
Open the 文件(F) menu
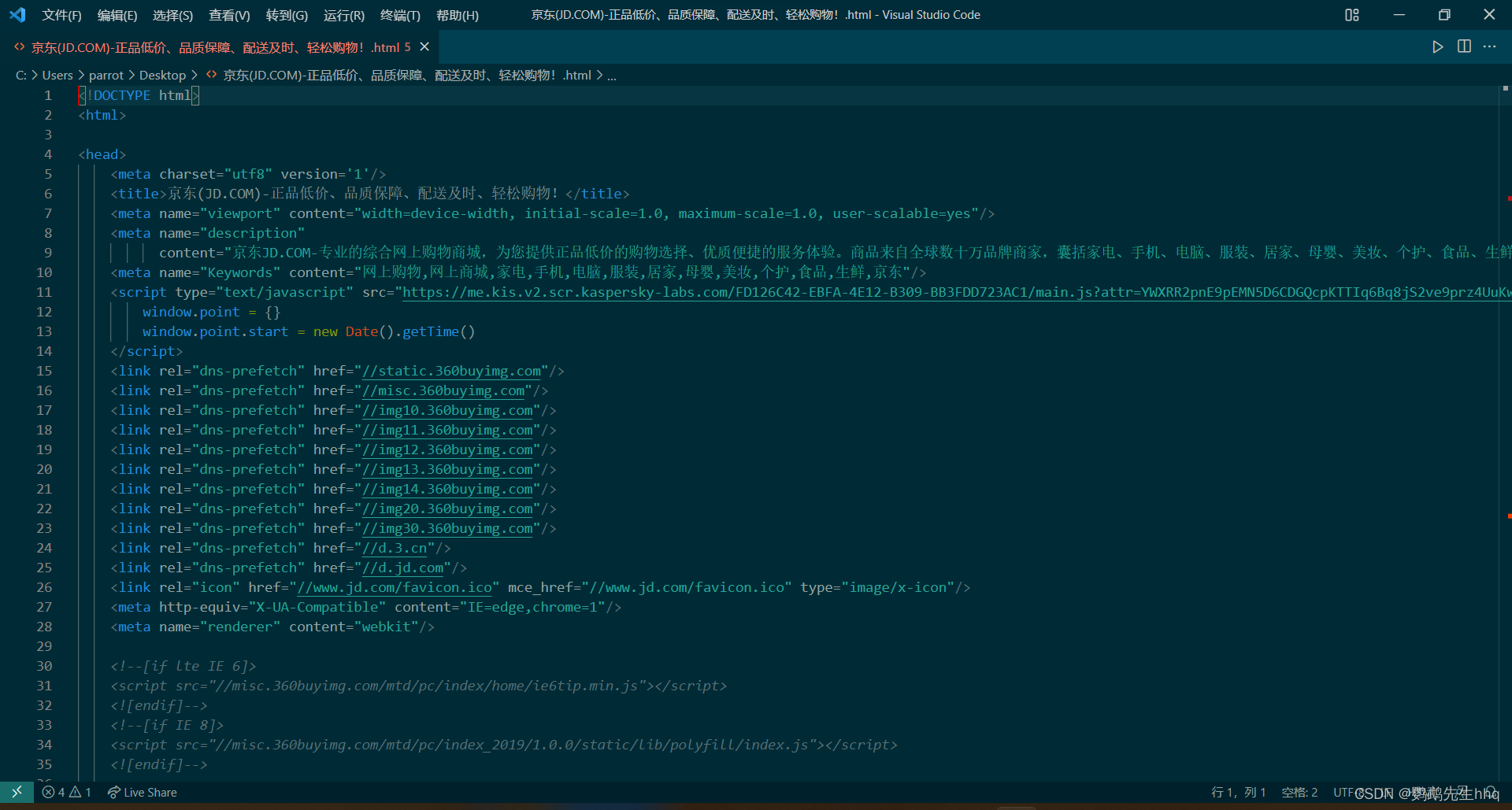(x=61, y=15)
